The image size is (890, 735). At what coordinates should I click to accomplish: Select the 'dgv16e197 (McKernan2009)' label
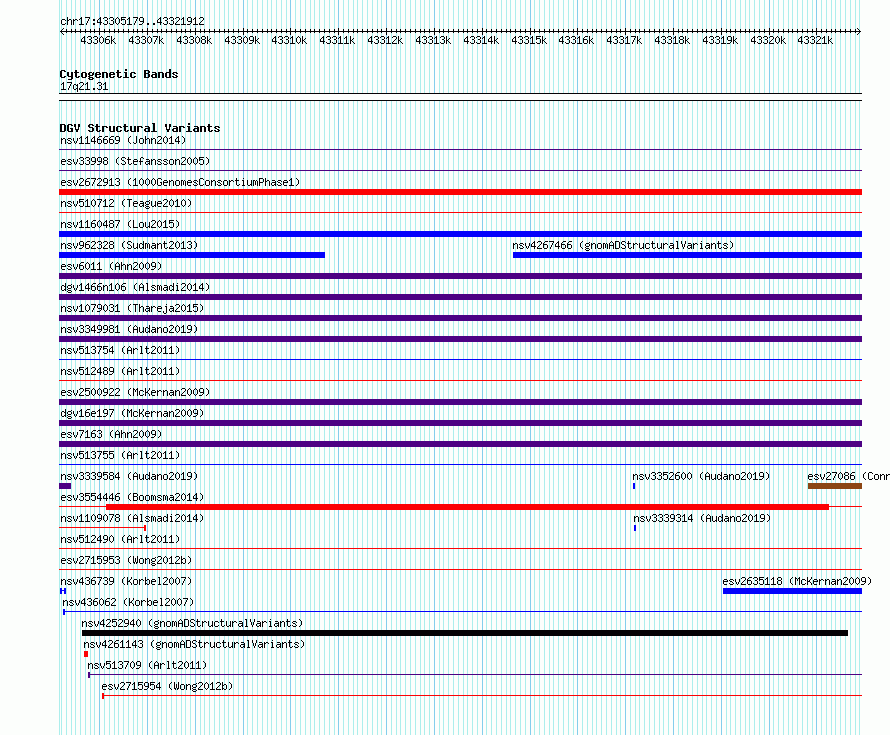[132, 413]
